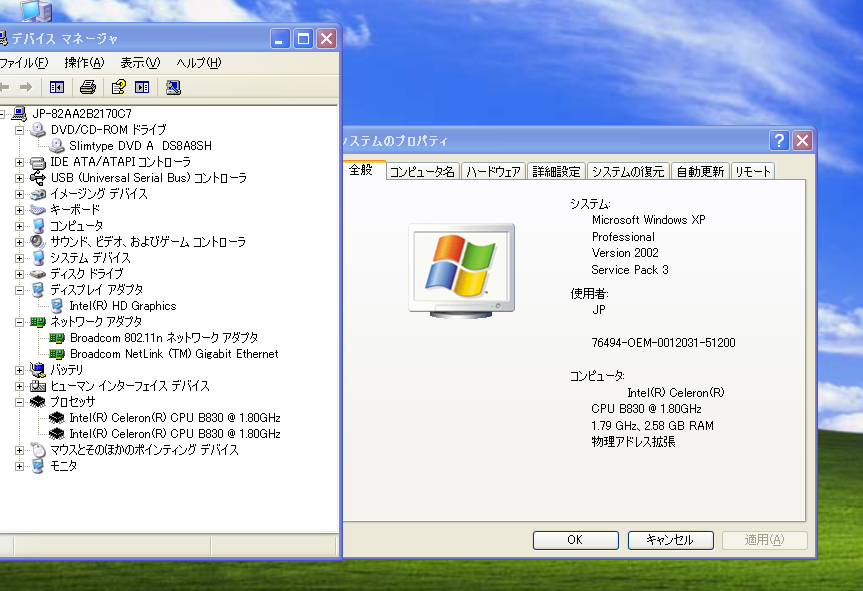Image resolution: width=863 pixels, height=591 pixels.
Task: Collapse the ネットワーク アダプタ node
Action: 19,322
